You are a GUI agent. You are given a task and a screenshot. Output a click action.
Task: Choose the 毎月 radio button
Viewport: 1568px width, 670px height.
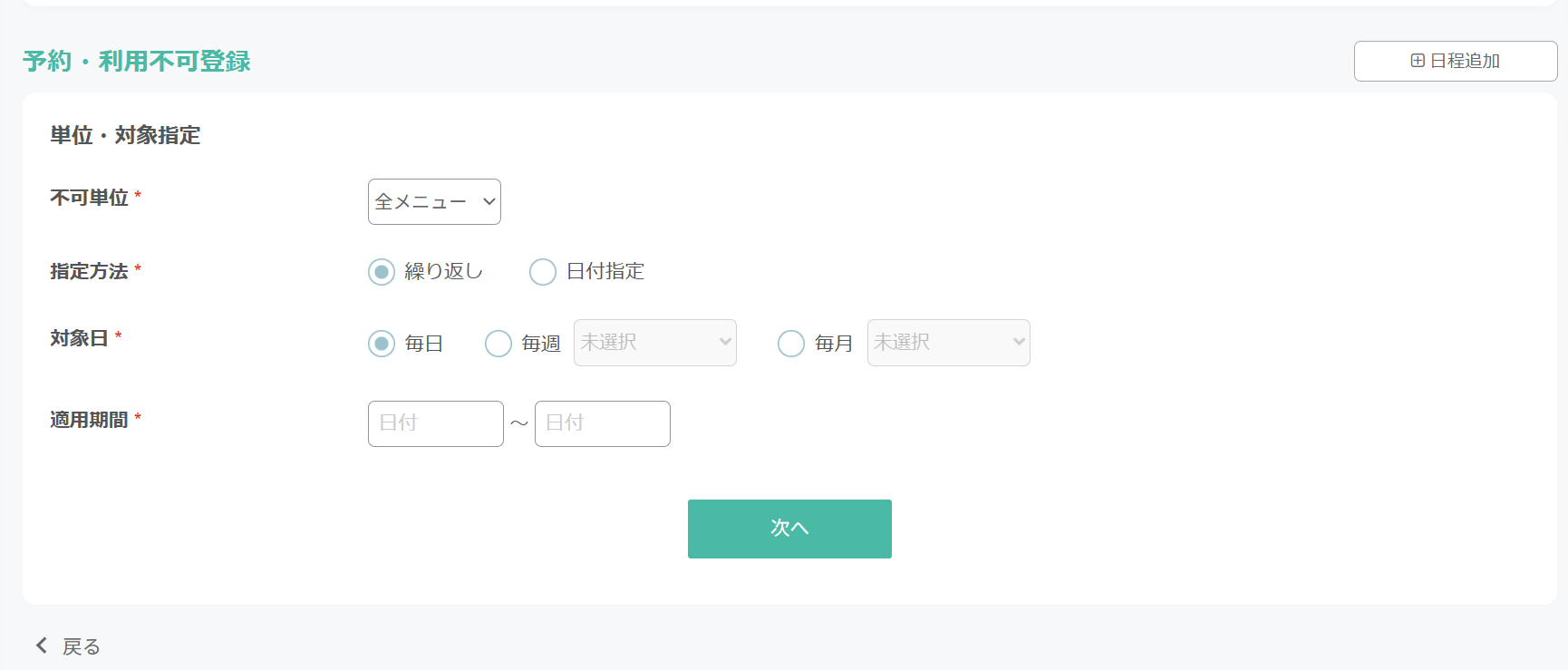pos(791,344)
